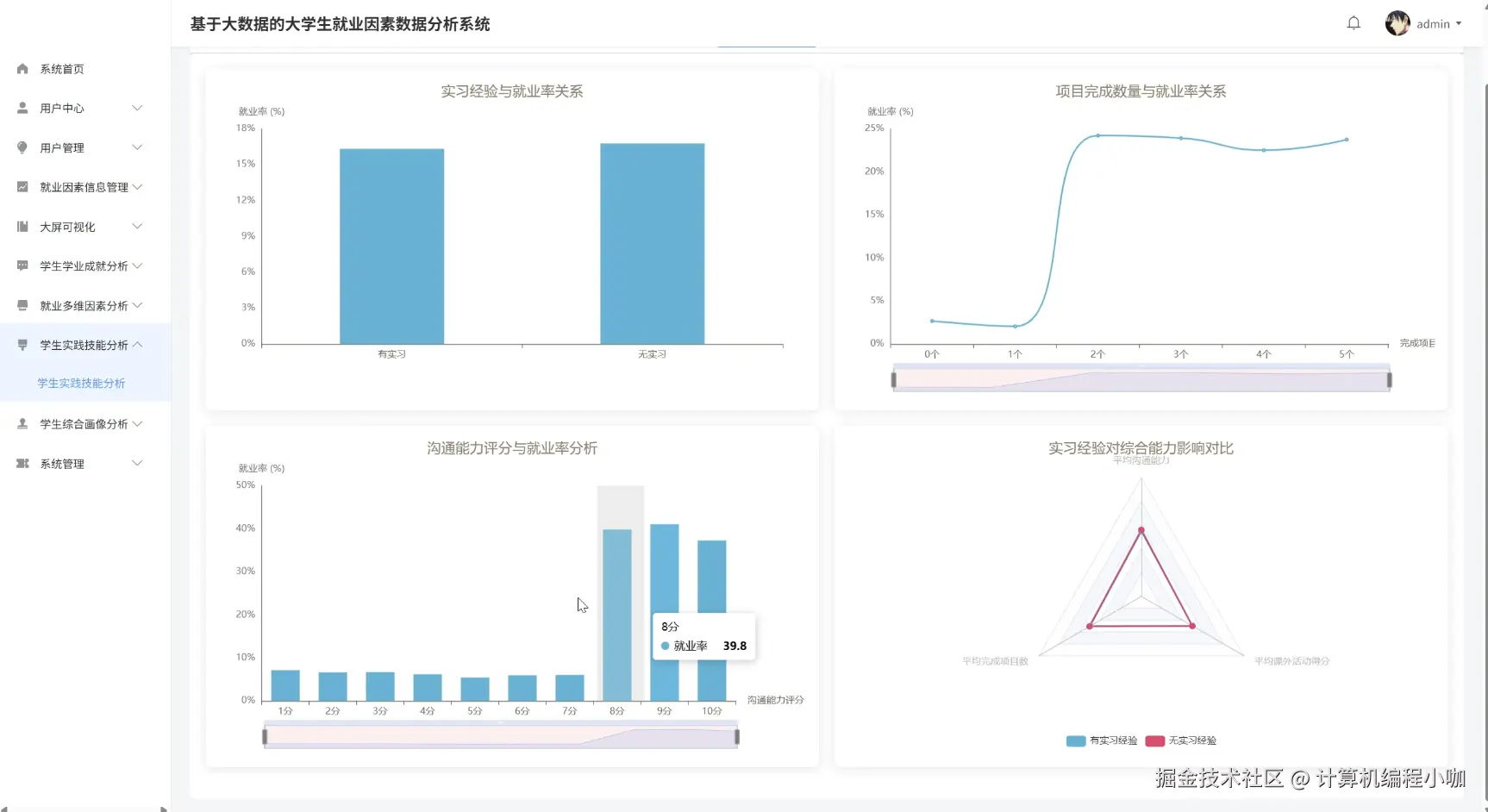Viewport: 1488px width, 812px height.
Task: Open the admin account dropdown arrow
Action: (1459, 23)
